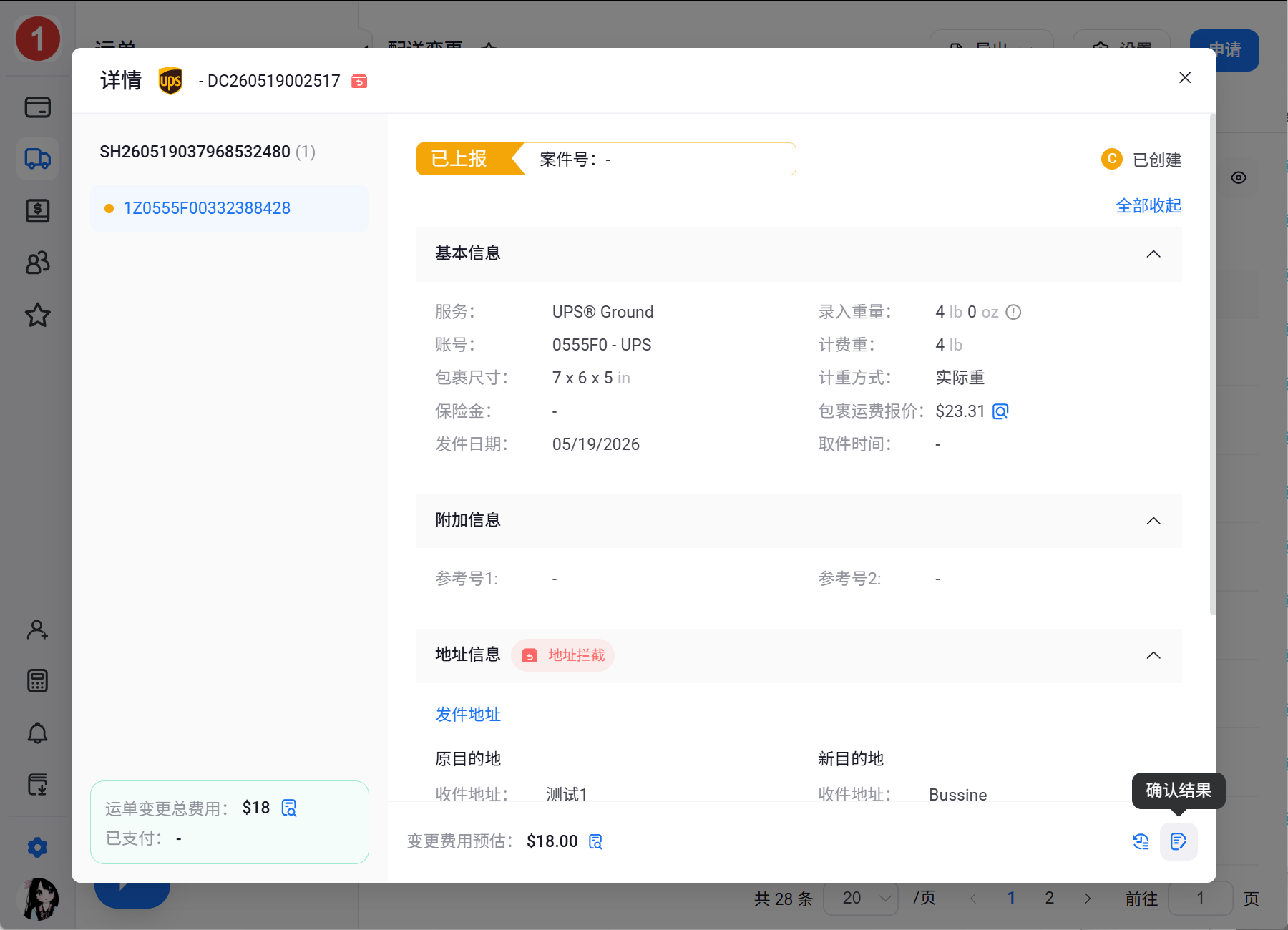View 运单变更总费用 fee details icon
Viewport: 1288px width, 930px height.
click(289, 808)
